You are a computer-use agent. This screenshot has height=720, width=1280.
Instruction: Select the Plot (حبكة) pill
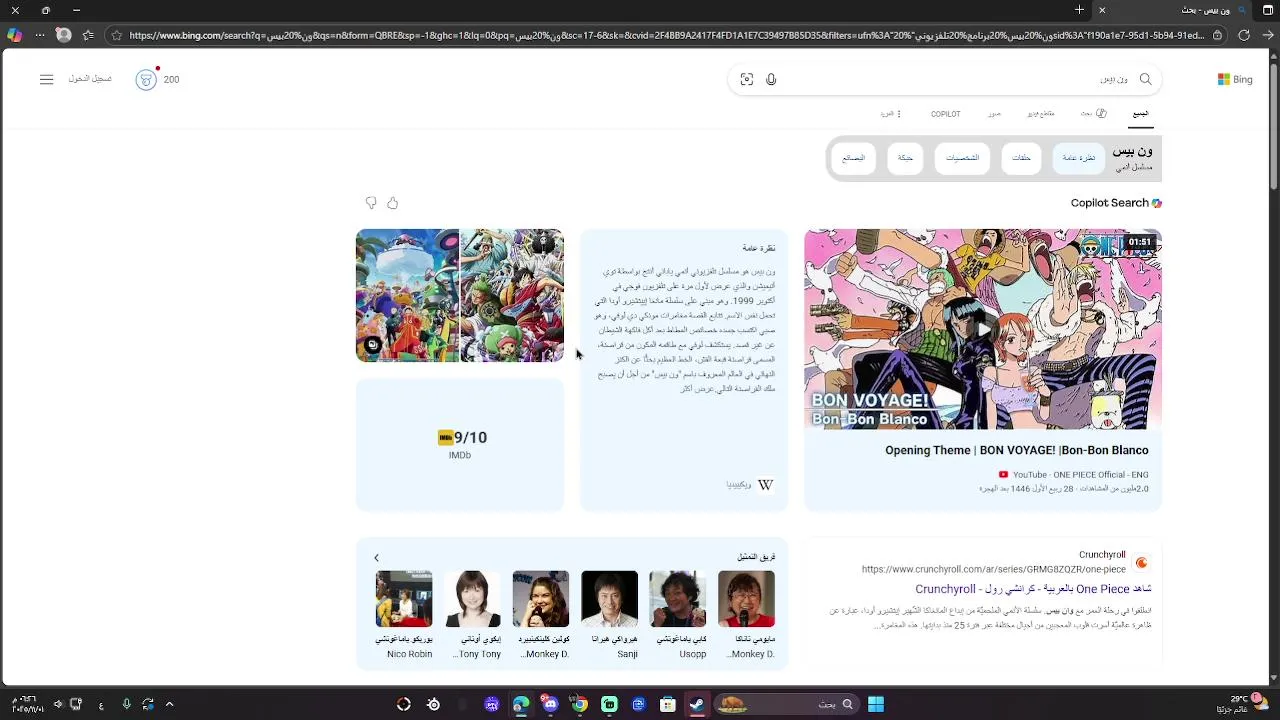[x=905, y=158]
